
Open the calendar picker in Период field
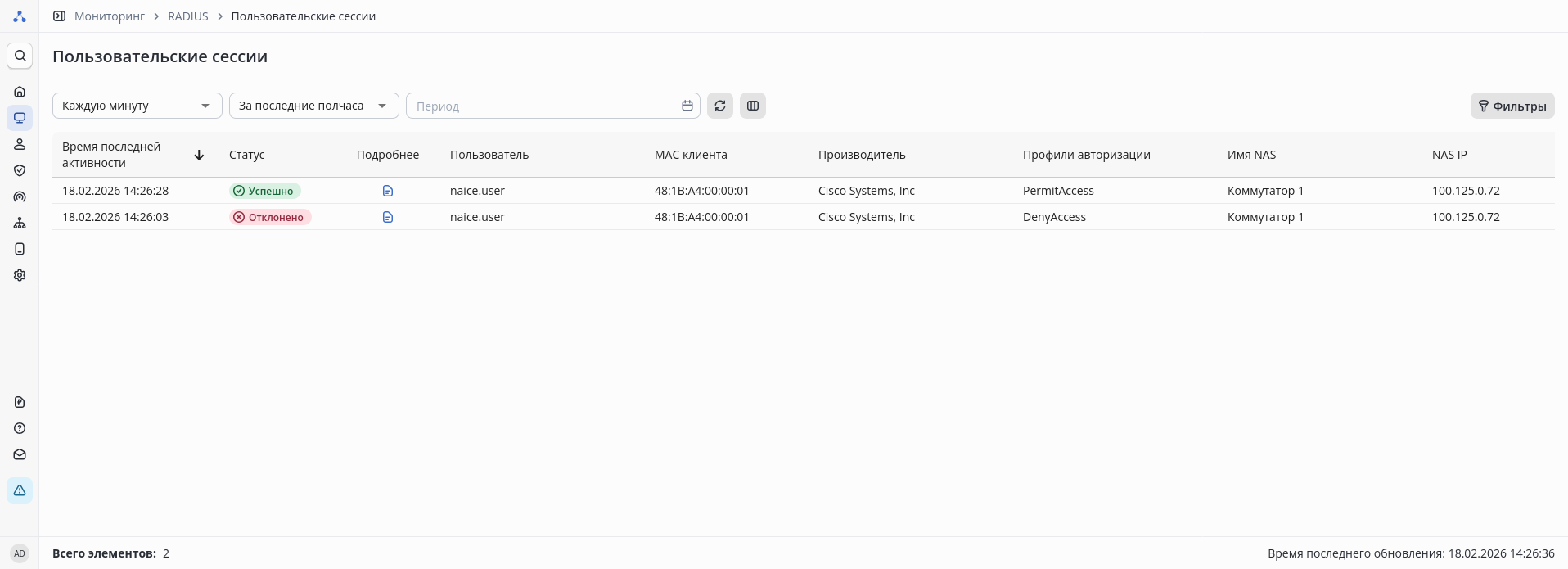[687, 106]
